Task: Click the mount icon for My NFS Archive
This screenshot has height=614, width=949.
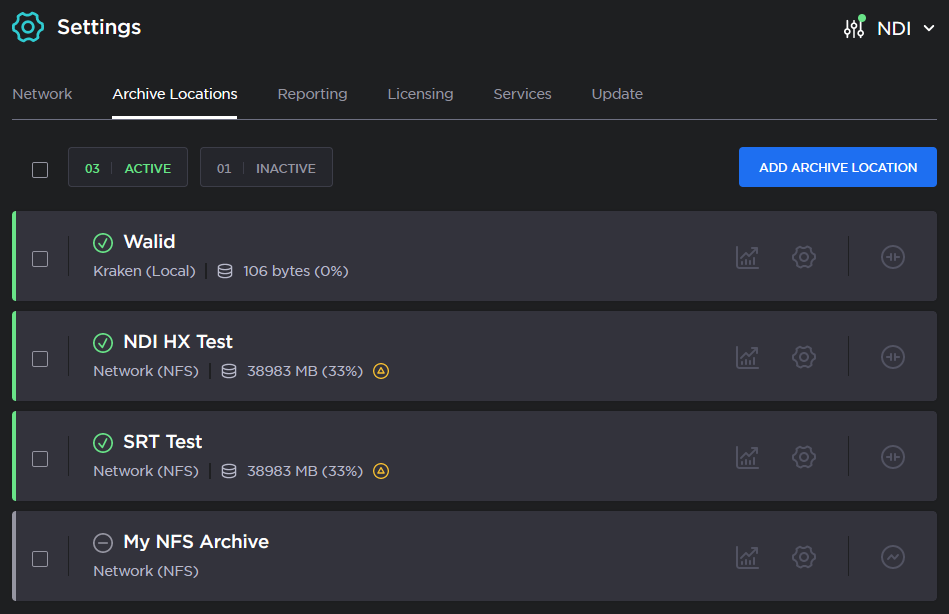Action: tap(892, 557)
